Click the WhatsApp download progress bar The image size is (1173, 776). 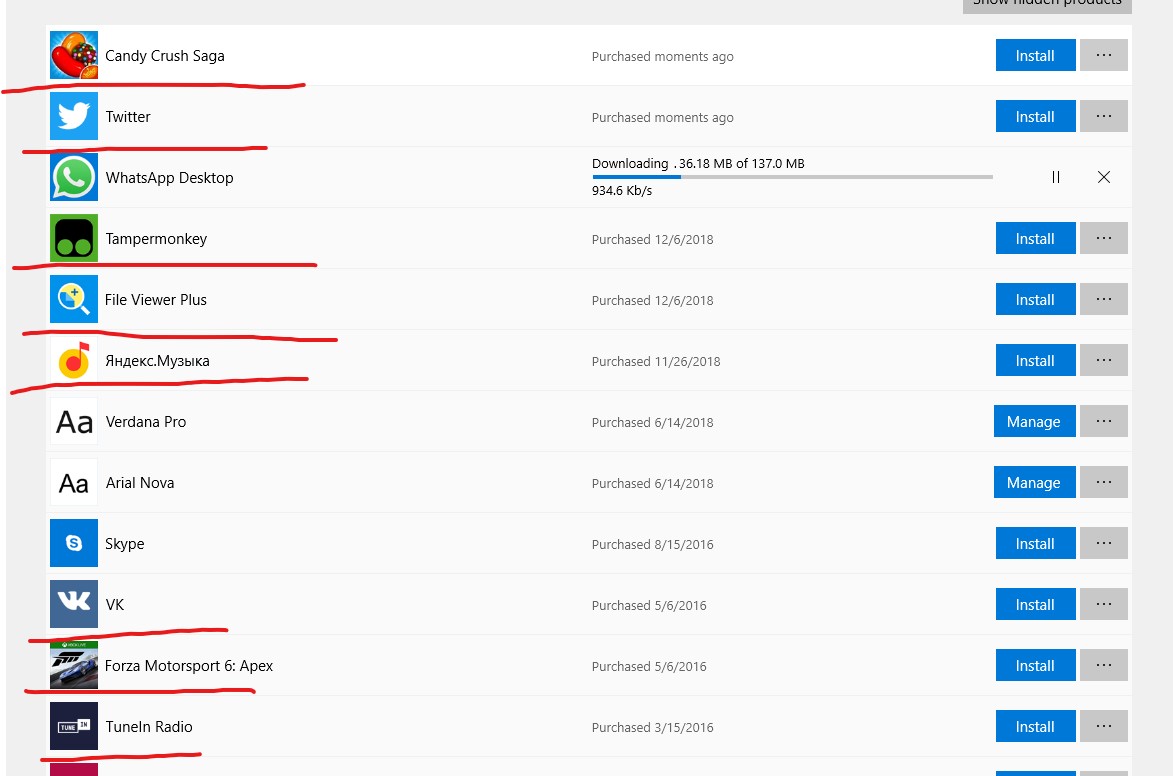tap(792, 177)
